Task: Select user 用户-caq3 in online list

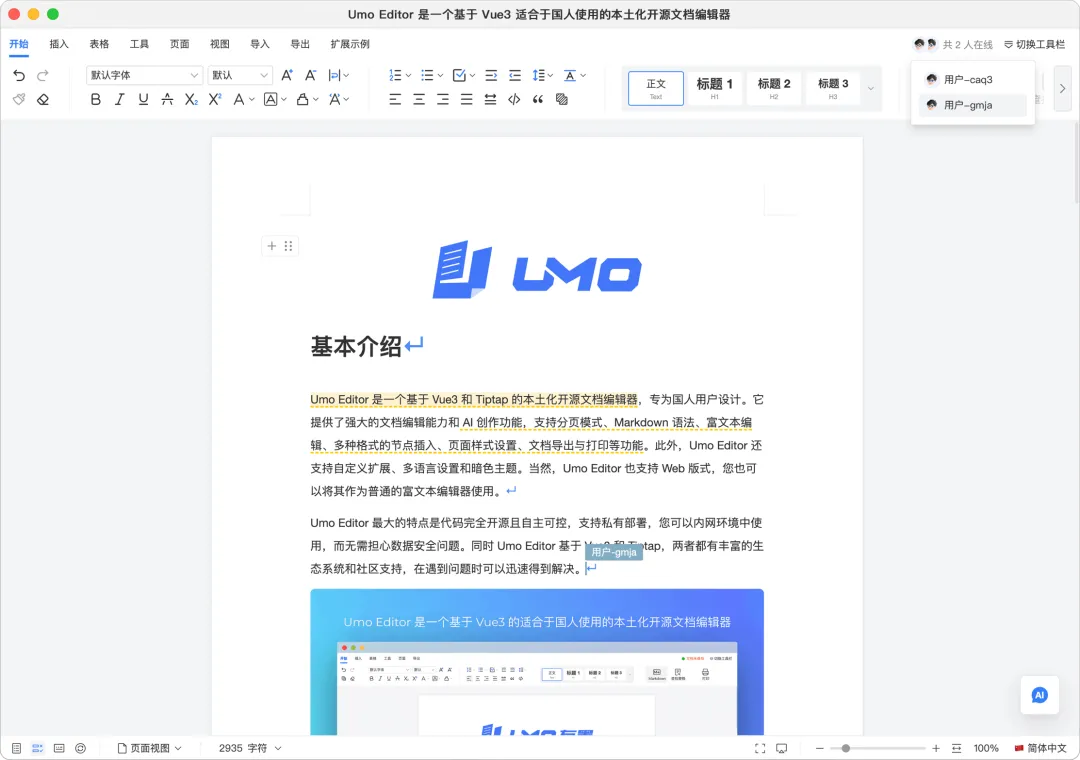Action: (x=973, y=80)
